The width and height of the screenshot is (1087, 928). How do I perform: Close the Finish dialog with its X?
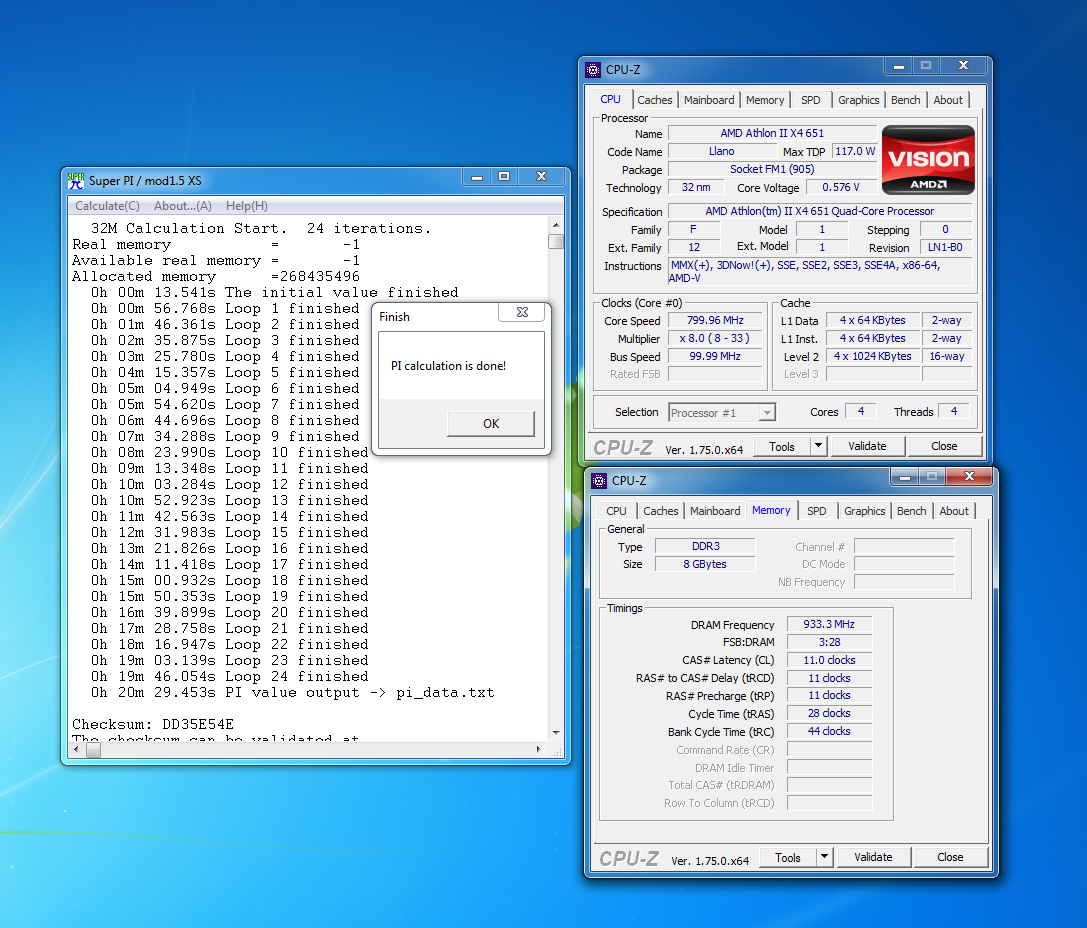click(522, 313)
